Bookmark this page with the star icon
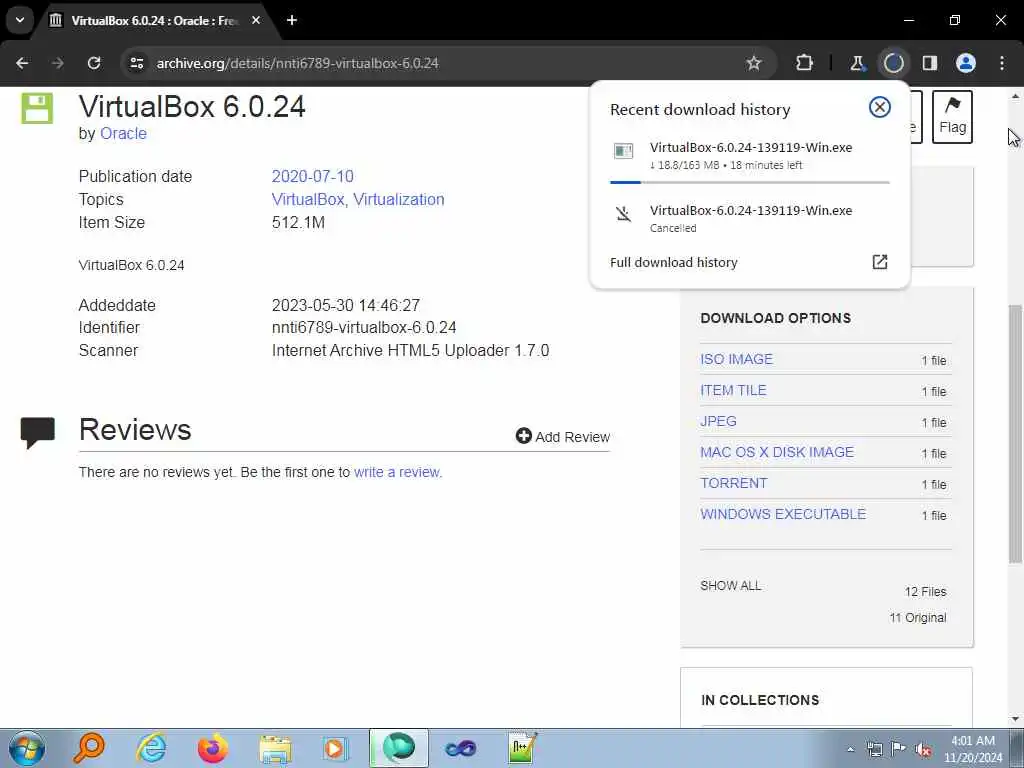 (754, 63)
